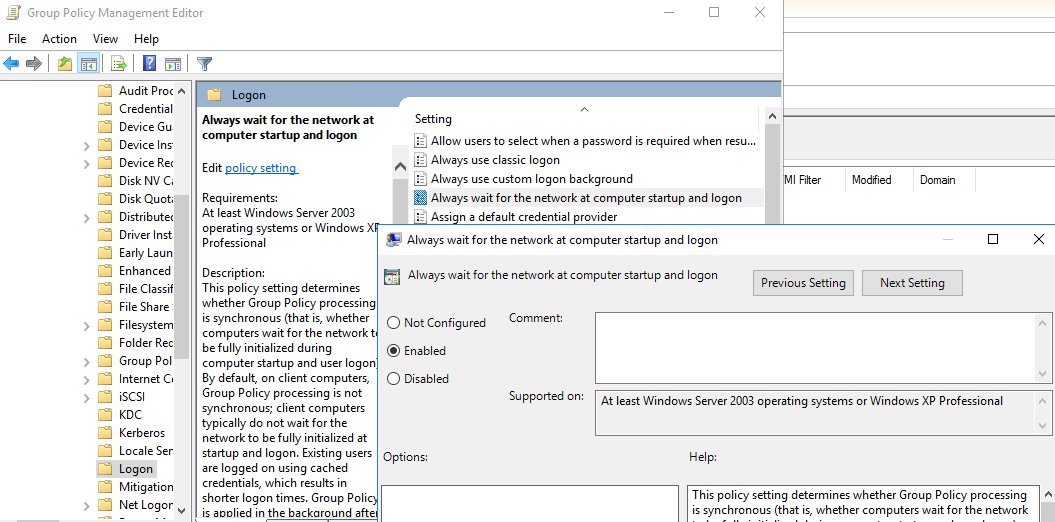The height and width of the screenshot is (522, 1055).
Task: Select the Audit Proc tree item
Action: coord(146,91)
